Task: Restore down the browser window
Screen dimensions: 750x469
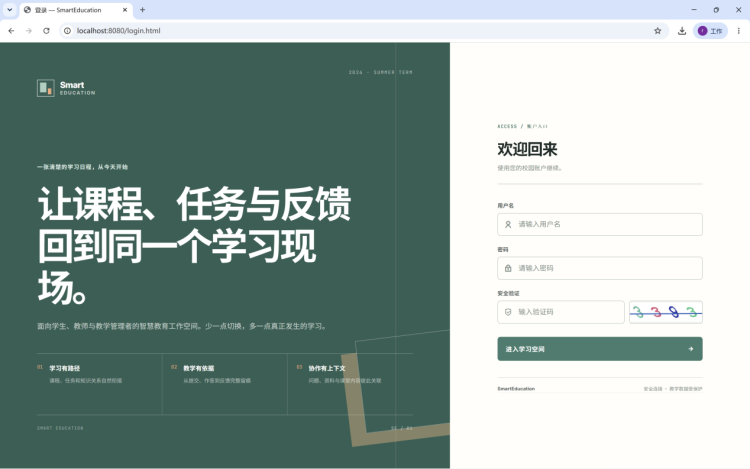Action: [716, 10]
